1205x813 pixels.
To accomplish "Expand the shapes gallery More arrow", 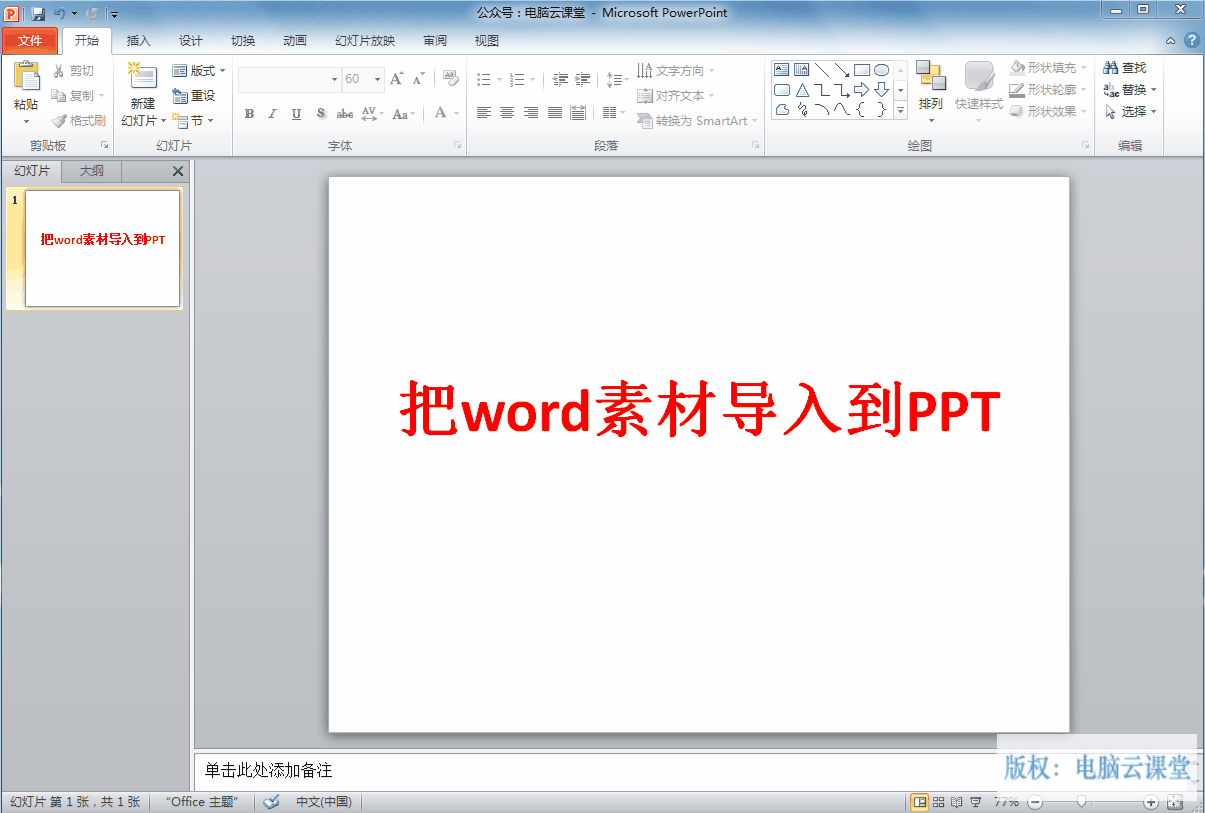I will (x=900, y=111).
